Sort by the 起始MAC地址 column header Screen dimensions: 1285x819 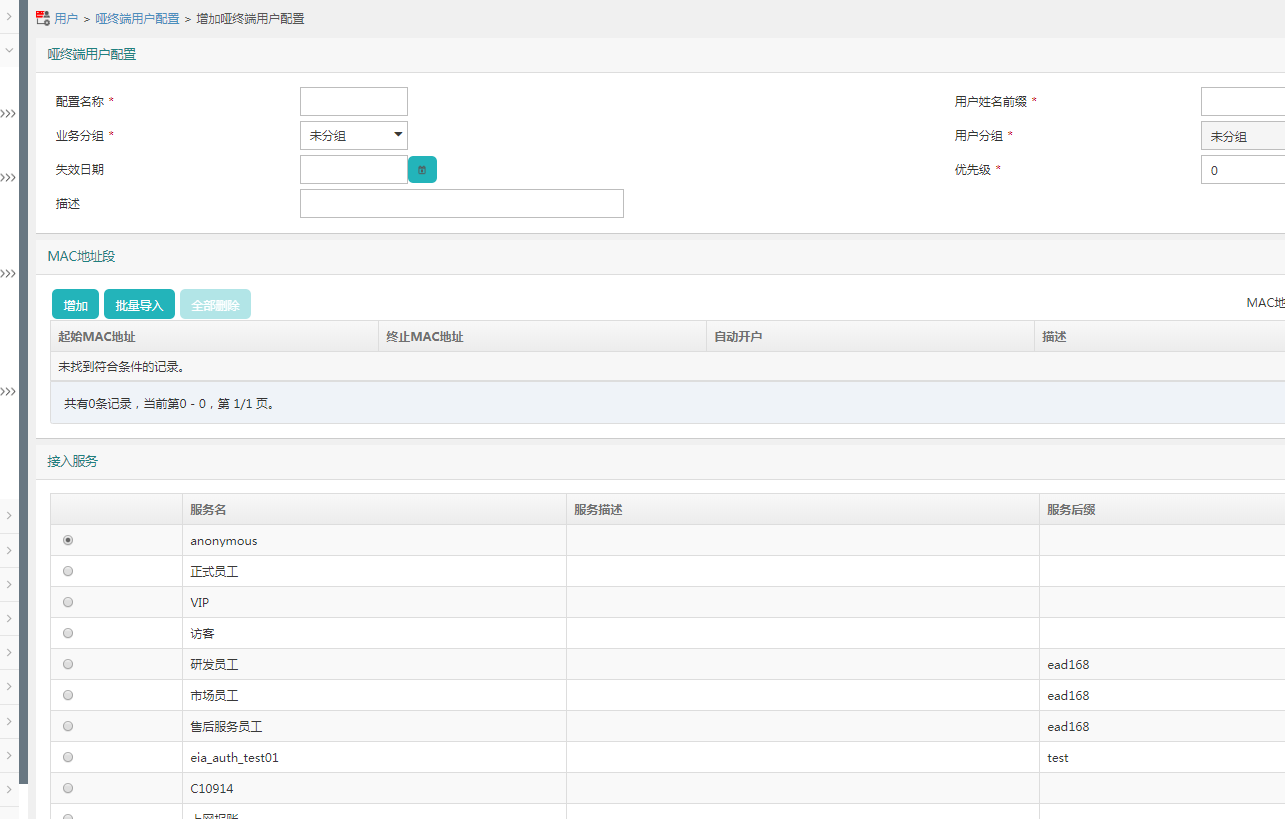tap(215, 337)
